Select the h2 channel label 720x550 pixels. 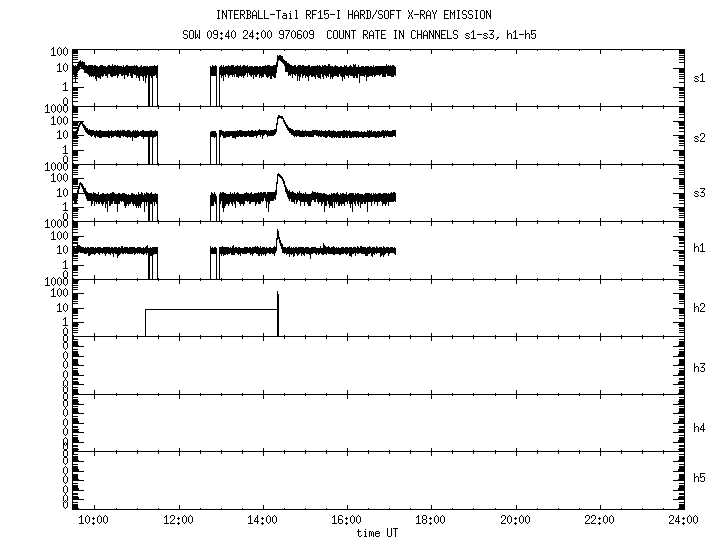(x=699, y=308)
